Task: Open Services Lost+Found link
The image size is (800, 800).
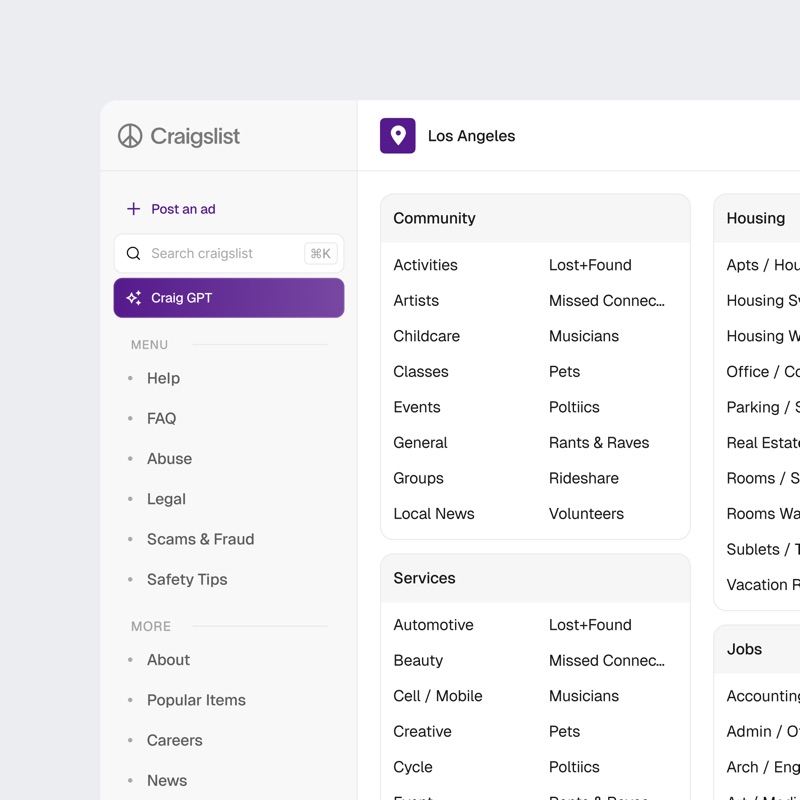Action: 590,625
